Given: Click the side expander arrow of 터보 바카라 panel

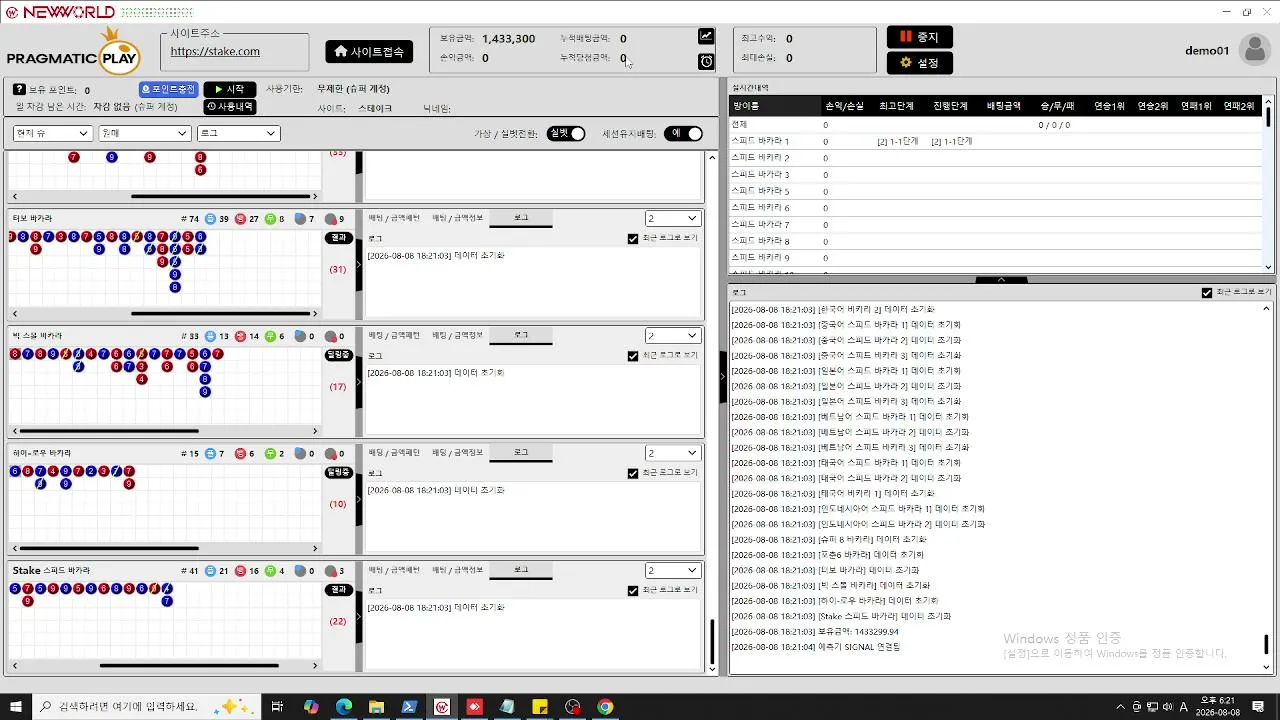Looking at the screenshot, I should (x=359, y=264).
